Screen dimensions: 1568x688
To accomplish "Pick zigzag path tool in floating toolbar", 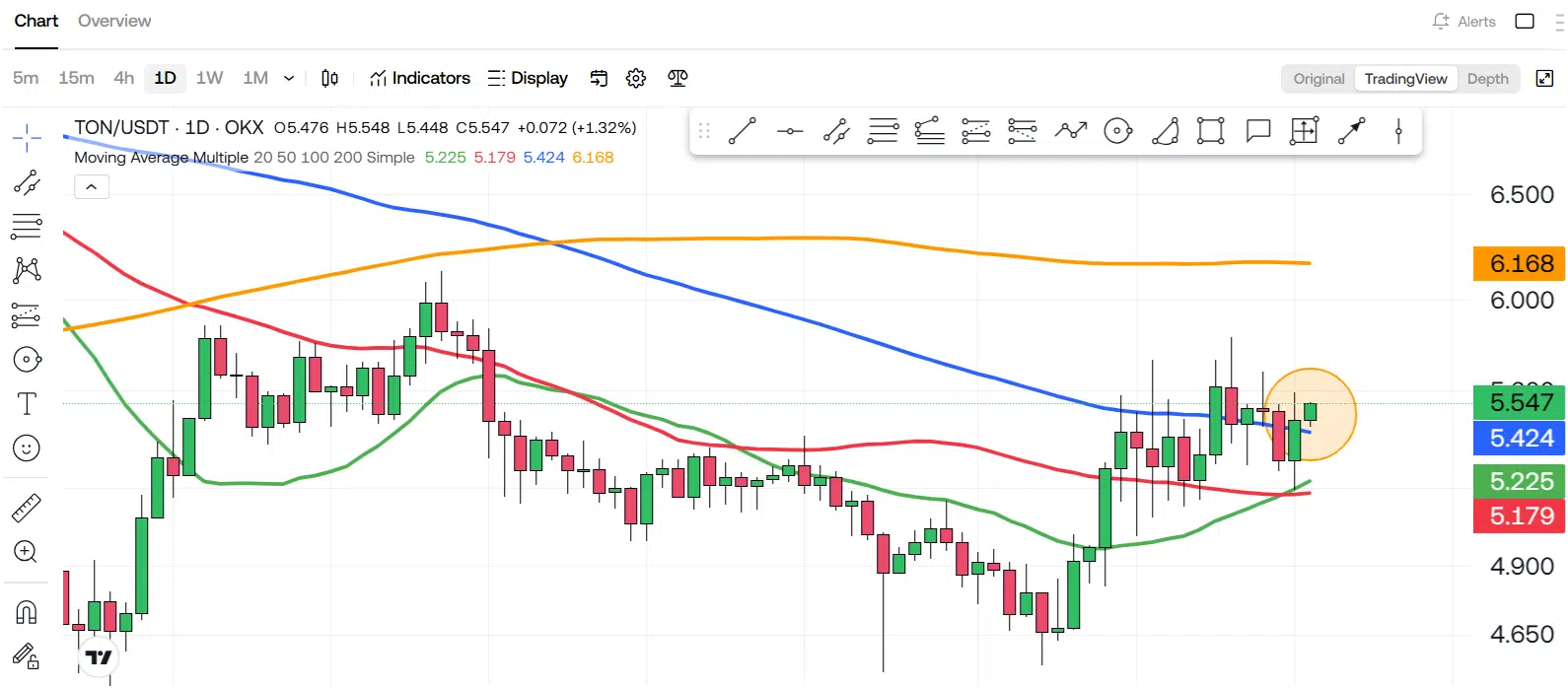I will tap(1070, 131).
